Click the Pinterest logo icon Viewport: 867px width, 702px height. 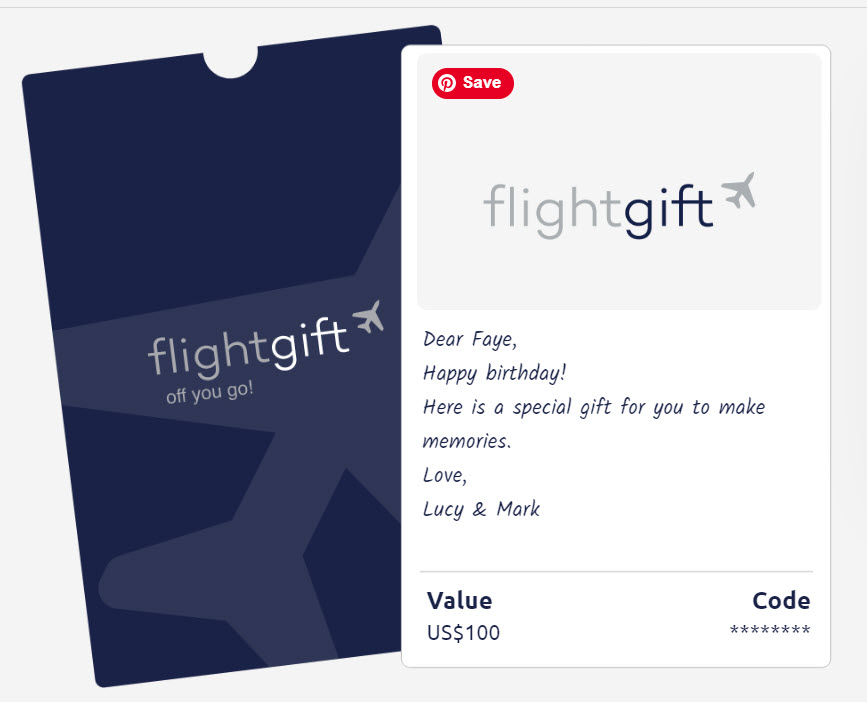(447, 83)
